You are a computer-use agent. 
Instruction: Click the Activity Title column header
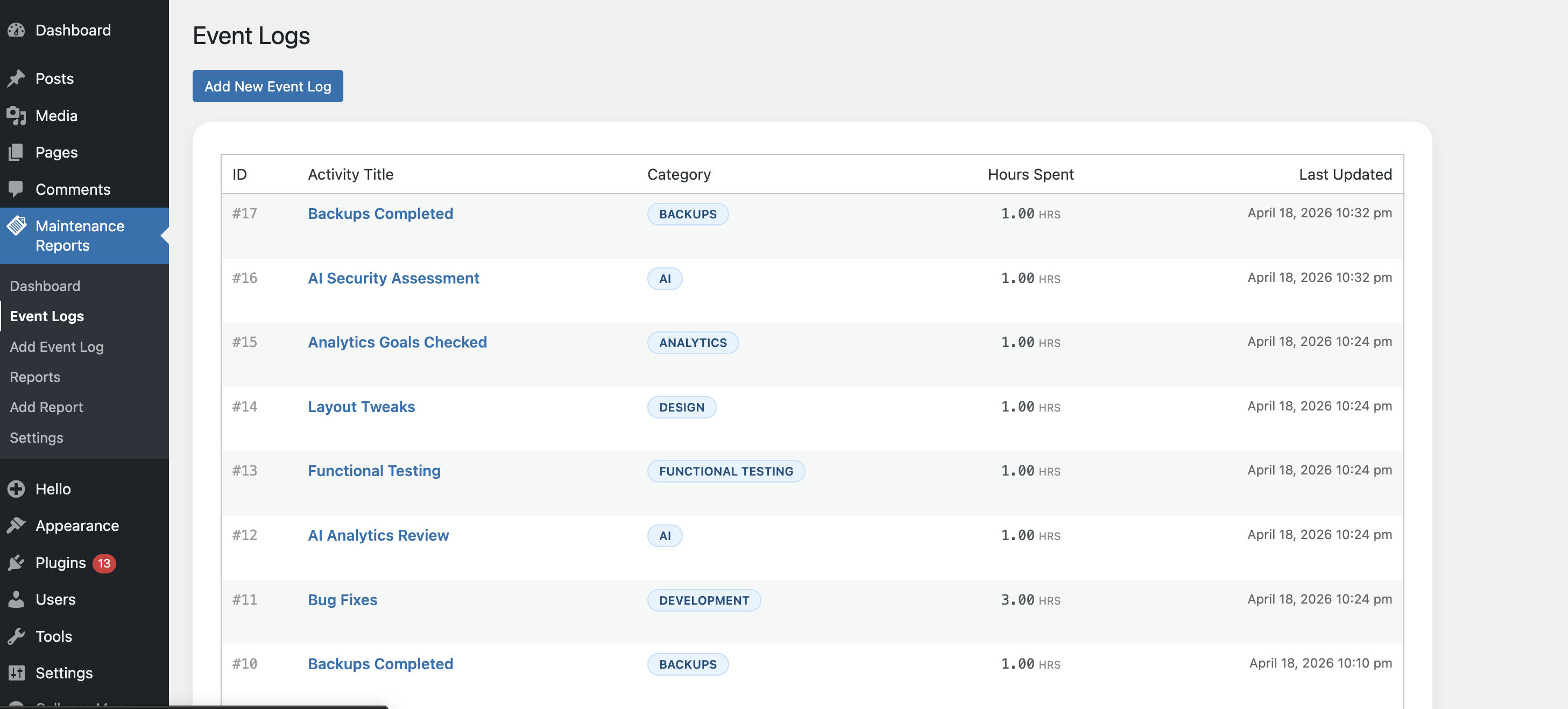(x=351, y=174)
